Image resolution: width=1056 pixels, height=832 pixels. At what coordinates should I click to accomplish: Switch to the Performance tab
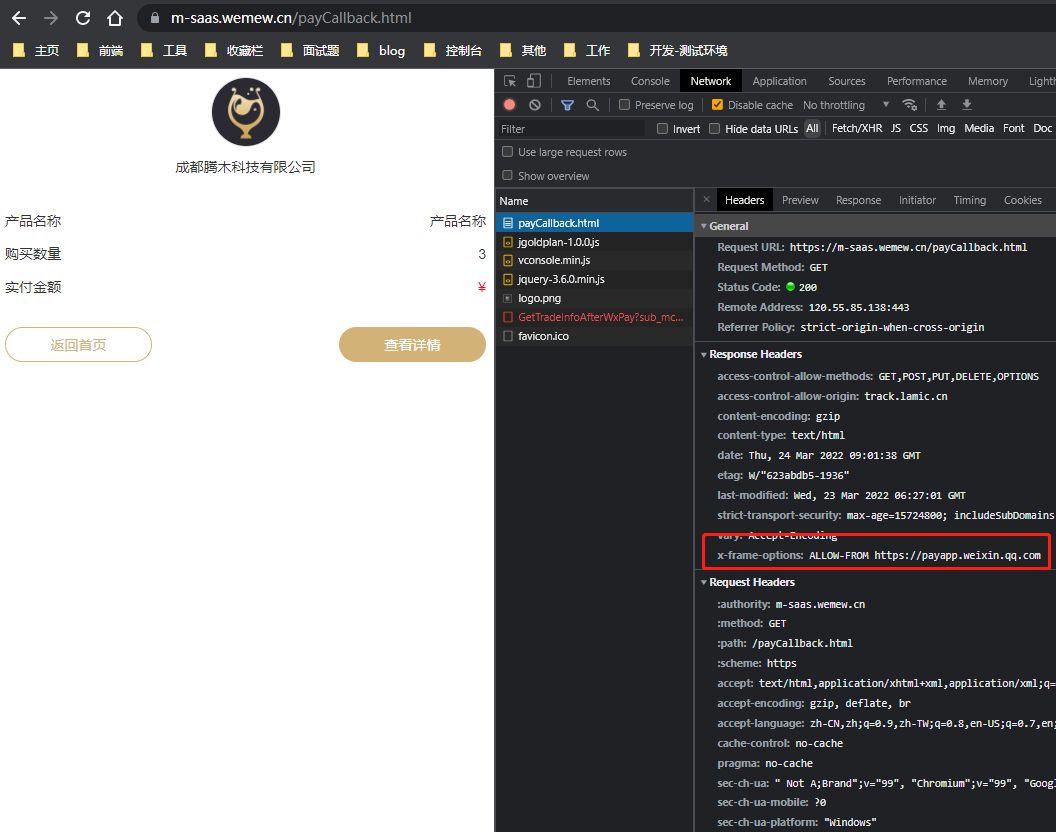917,81
